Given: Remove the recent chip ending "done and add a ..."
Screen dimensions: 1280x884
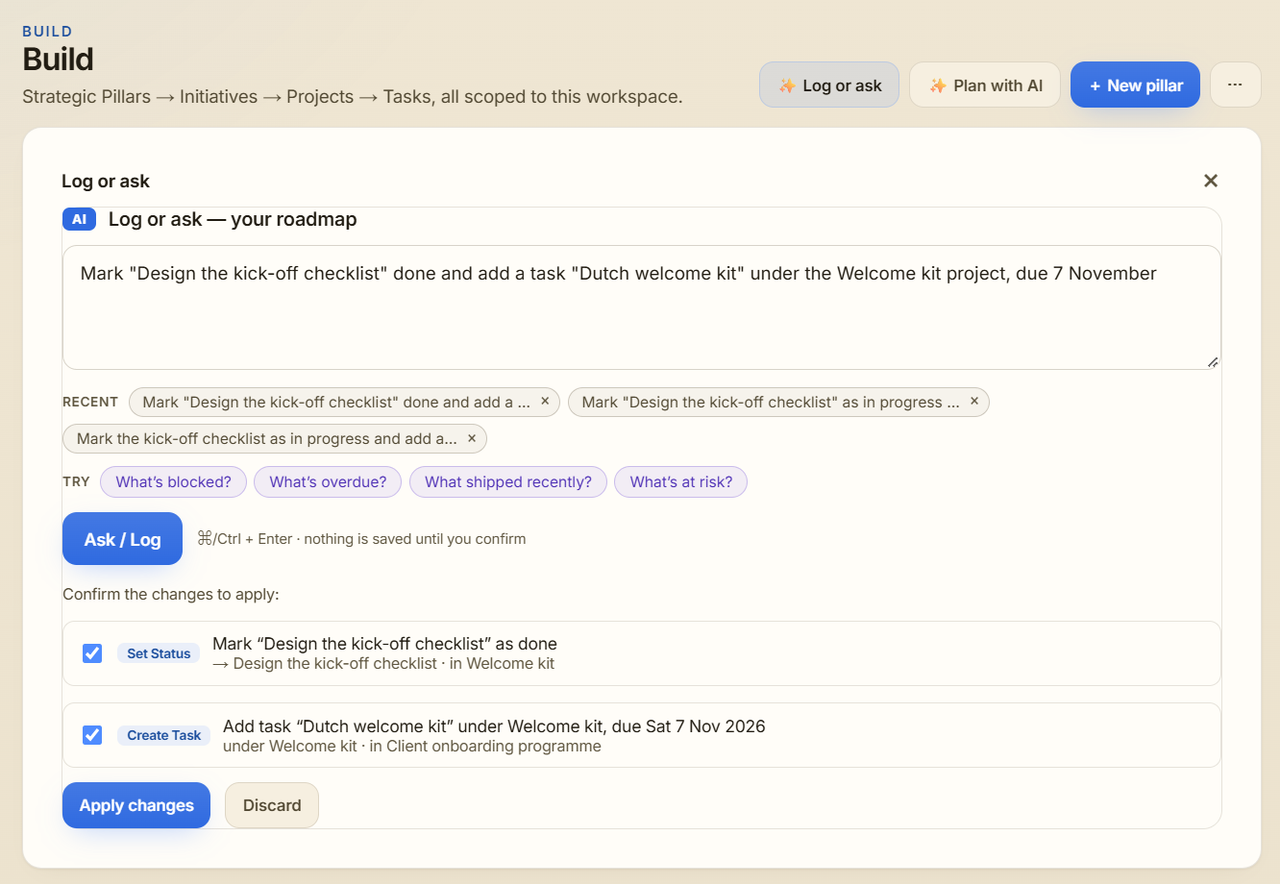Looking at the screenshot, I should pos(545,402).
